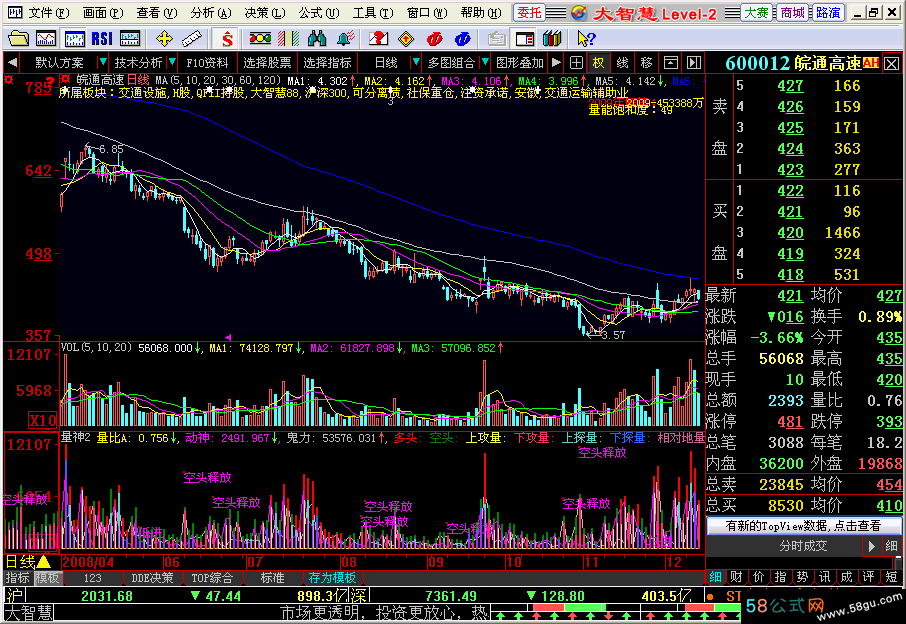Select the DDE决策 template tab
906x624 pixels.
[x=152, y=577]
